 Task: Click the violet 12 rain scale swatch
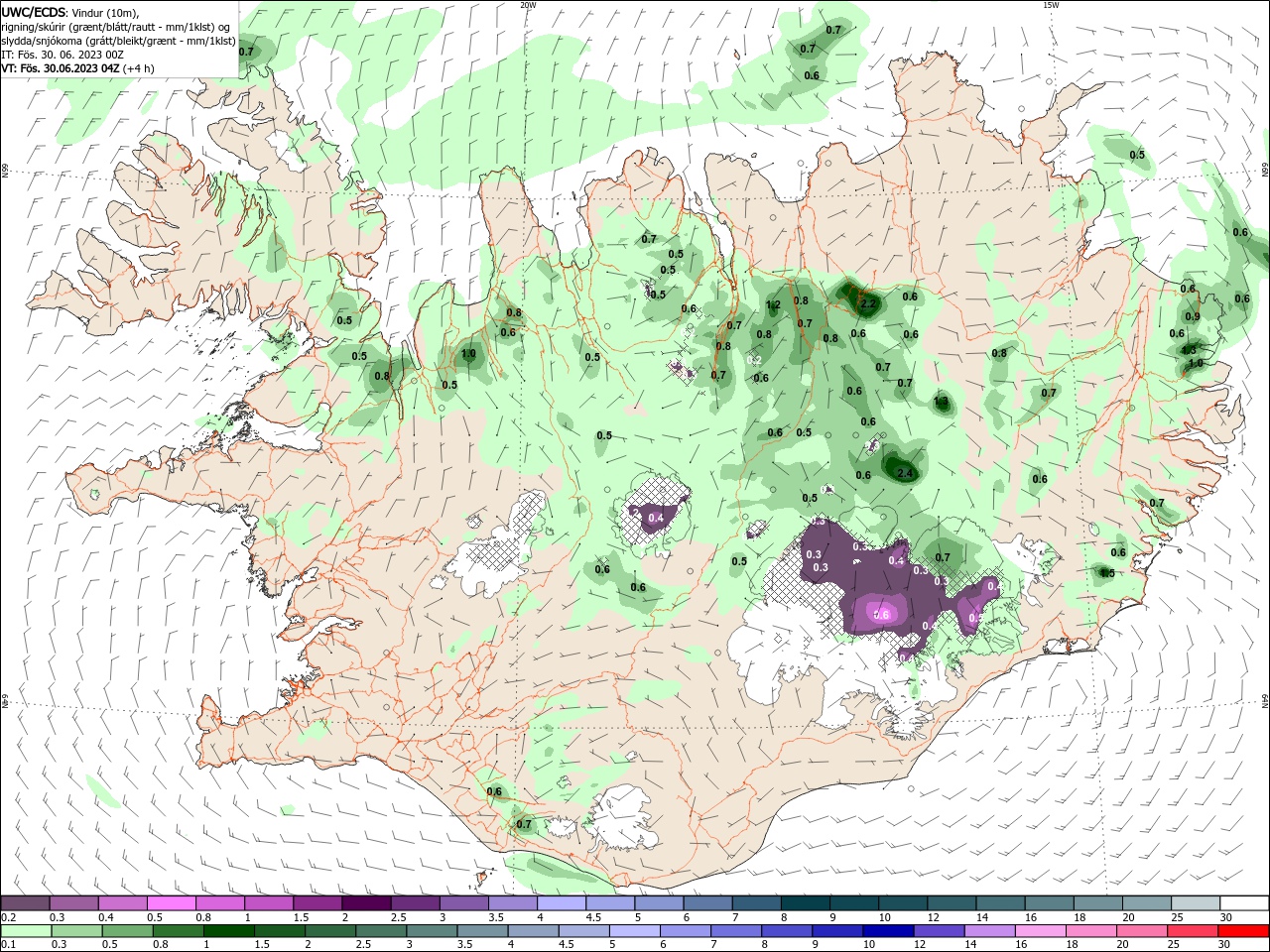[939, 931]
